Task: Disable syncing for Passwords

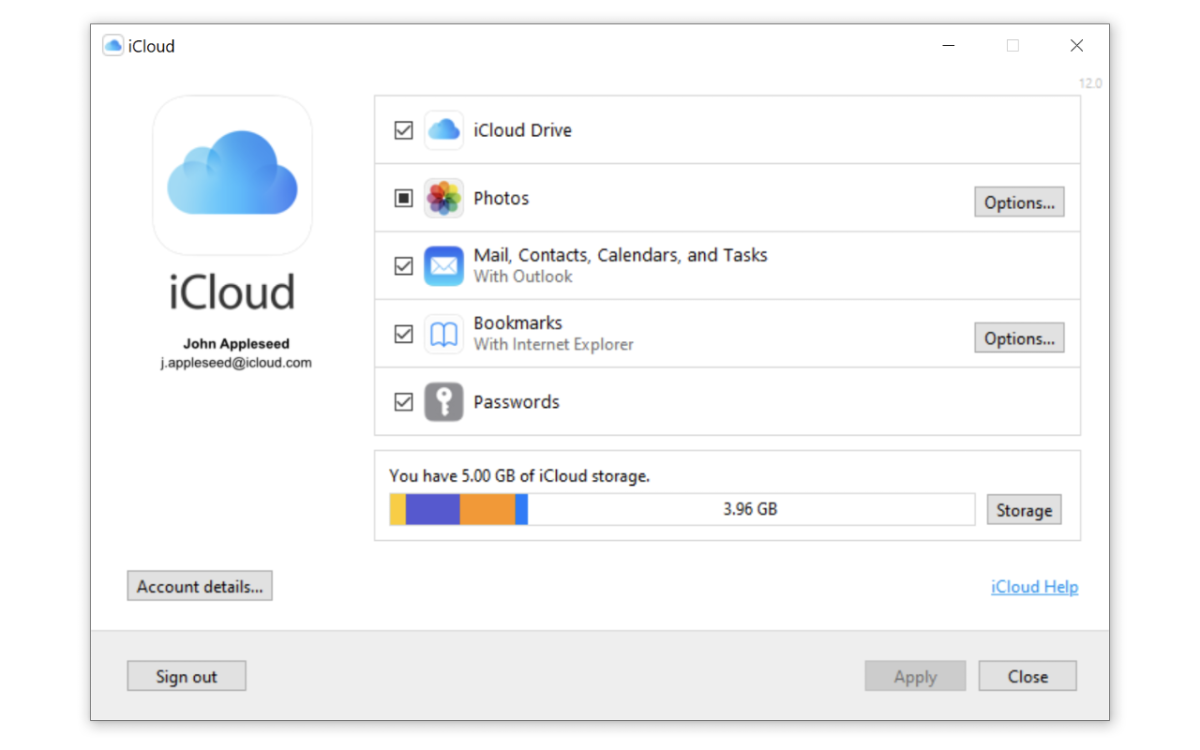Action: point(404,401)
